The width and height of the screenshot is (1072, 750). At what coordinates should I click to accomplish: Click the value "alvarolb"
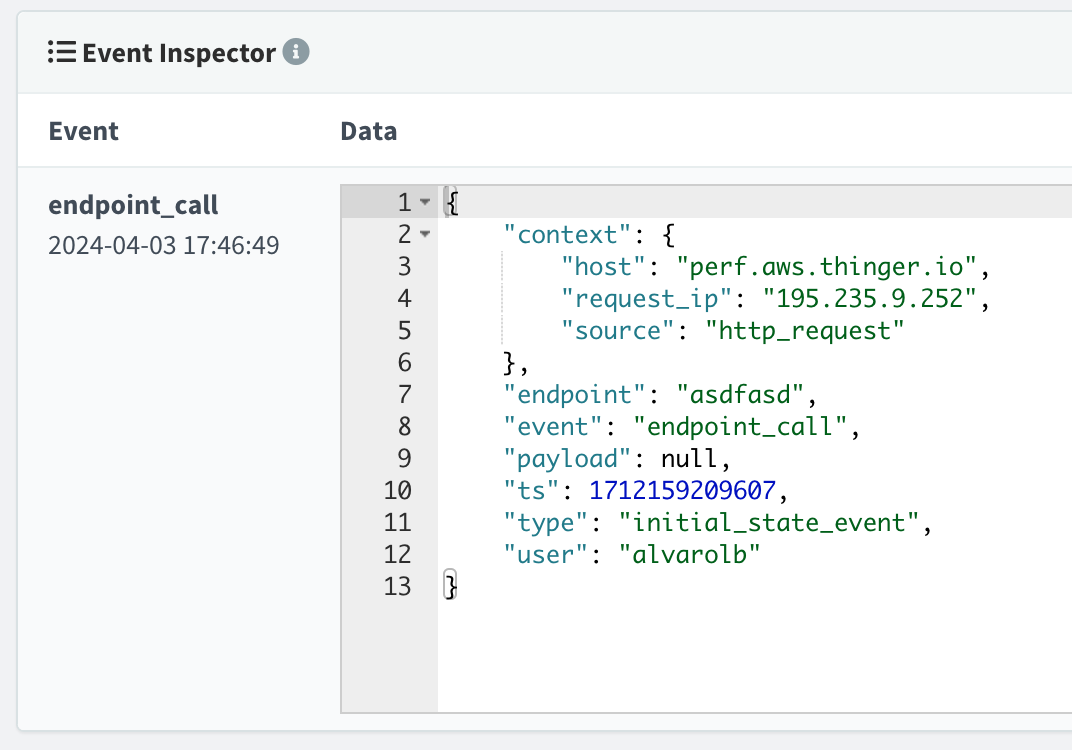click(689, 554)
